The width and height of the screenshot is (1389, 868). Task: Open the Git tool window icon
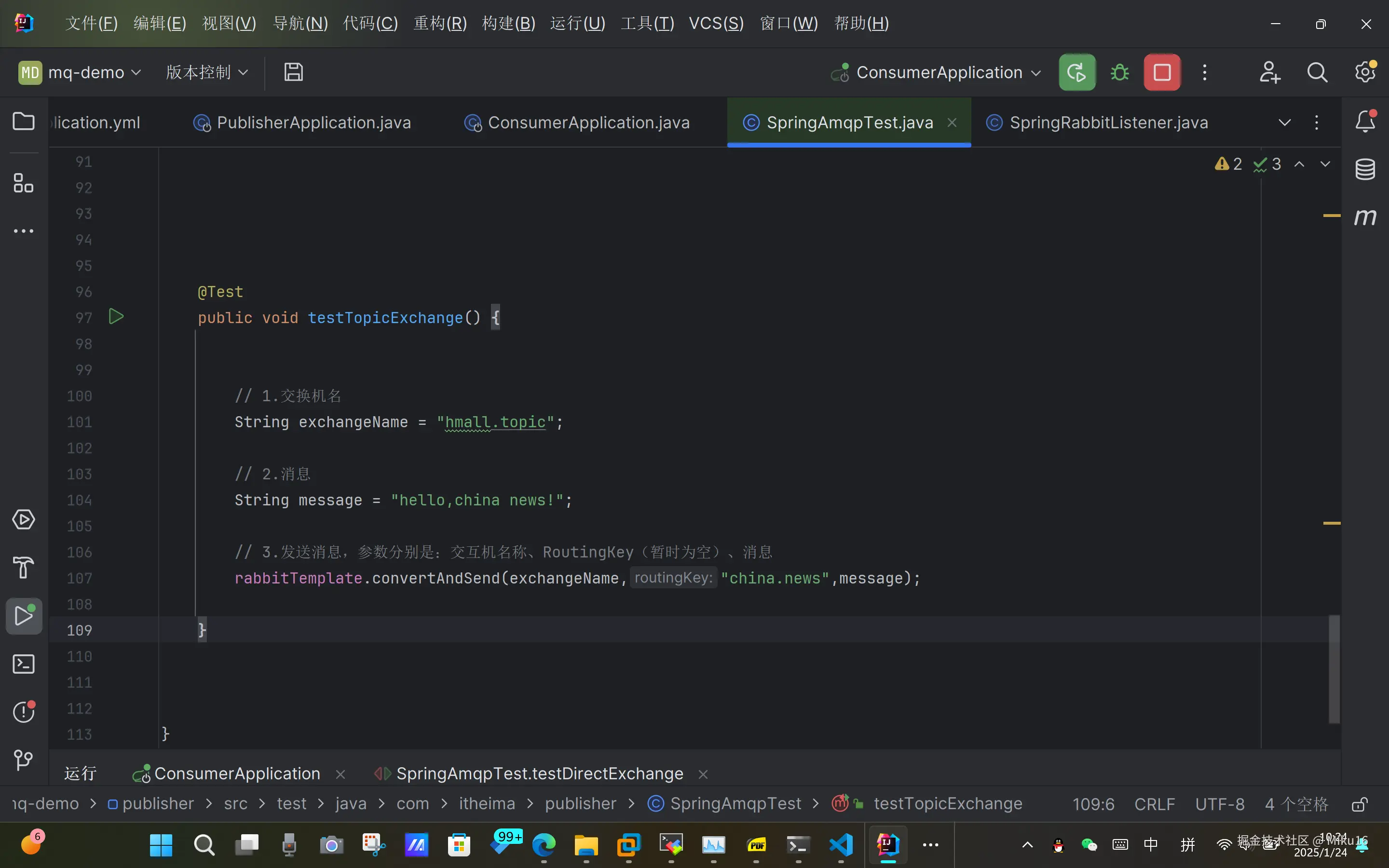pyautogui.click(x=24, y=760)
